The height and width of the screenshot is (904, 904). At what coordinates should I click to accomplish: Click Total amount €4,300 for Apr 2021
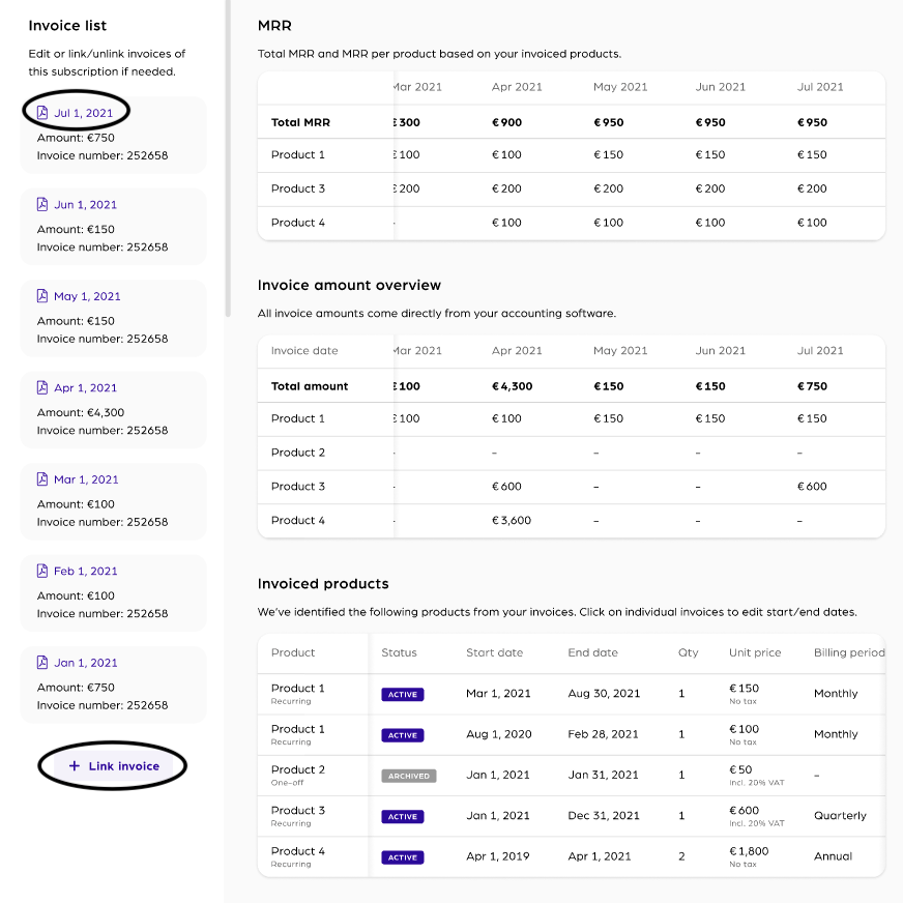512,386
